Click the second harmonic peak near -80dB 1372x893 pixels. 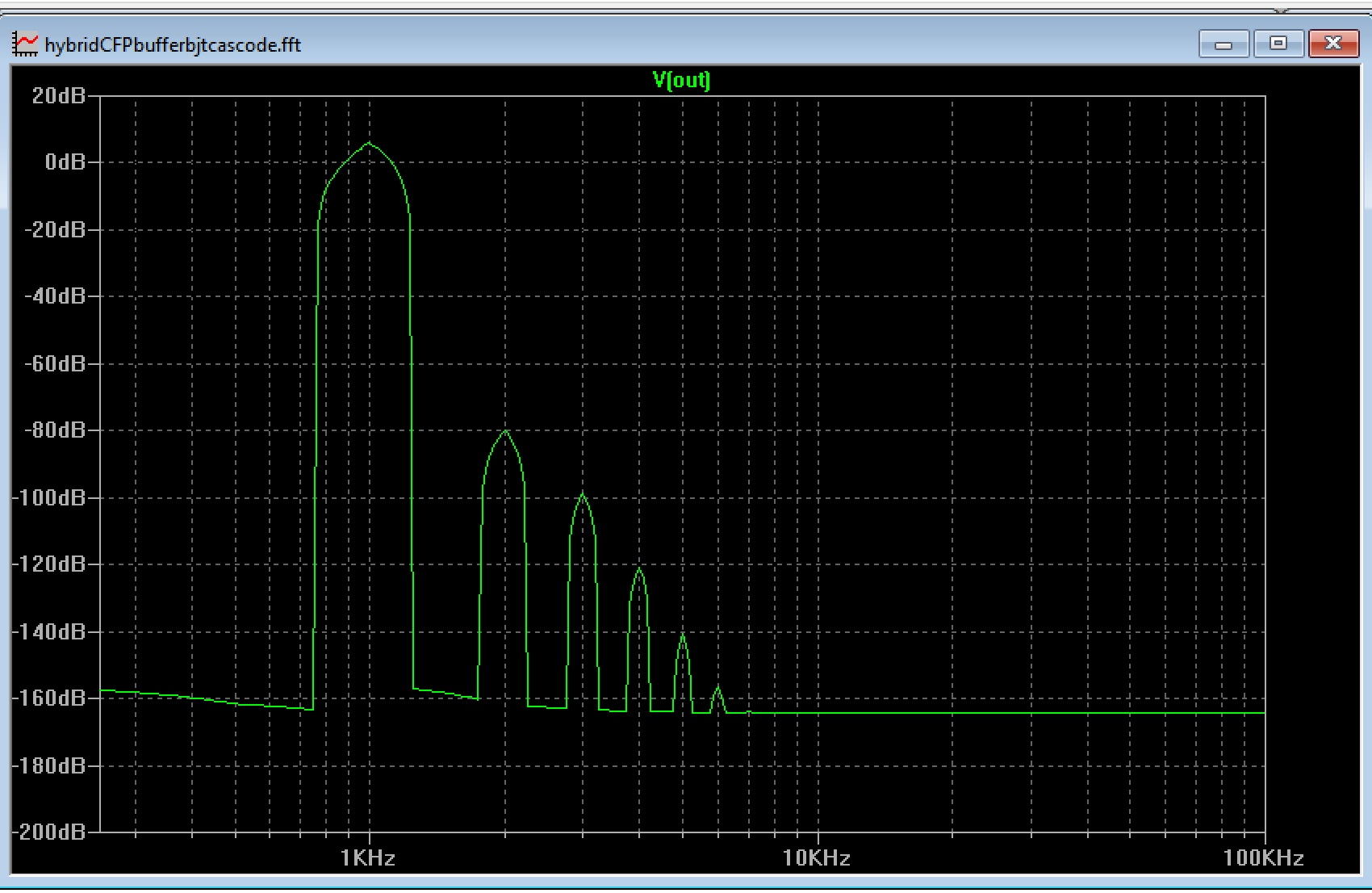point(505,431)
